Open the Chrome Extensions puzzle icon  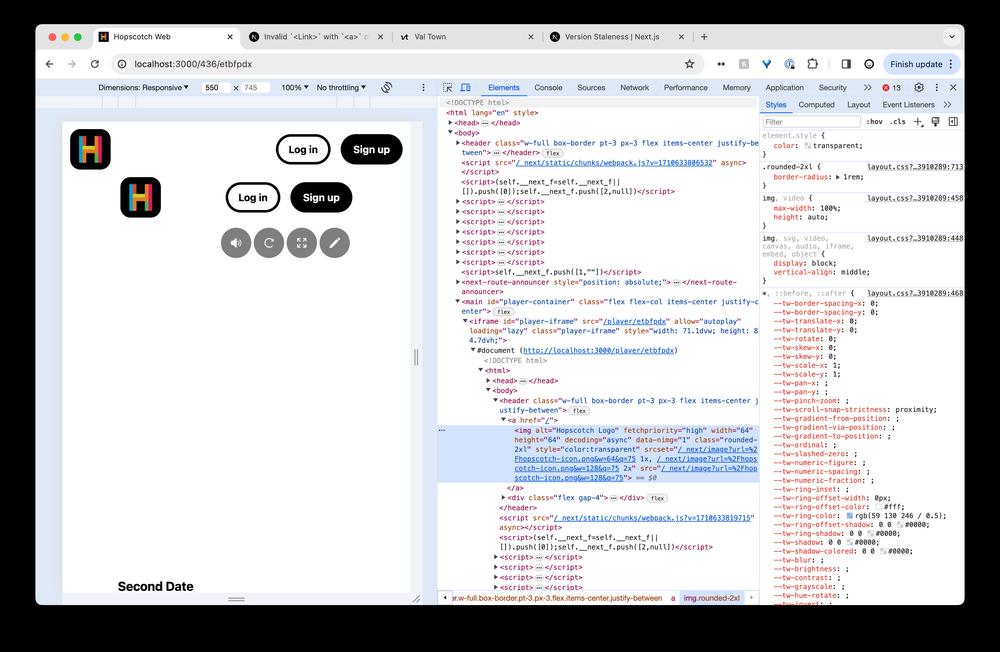click(x=812, y=64)
